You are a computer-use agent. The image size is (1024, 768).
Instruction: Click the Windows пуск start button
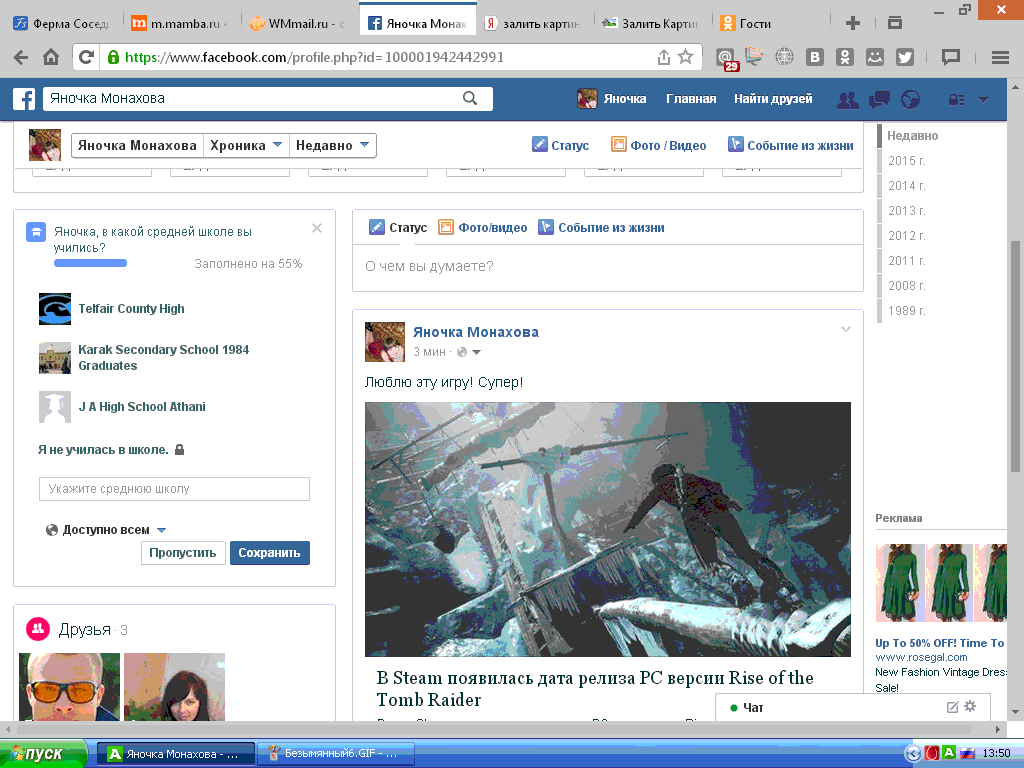pyautogui.click(x=43, y=754)
